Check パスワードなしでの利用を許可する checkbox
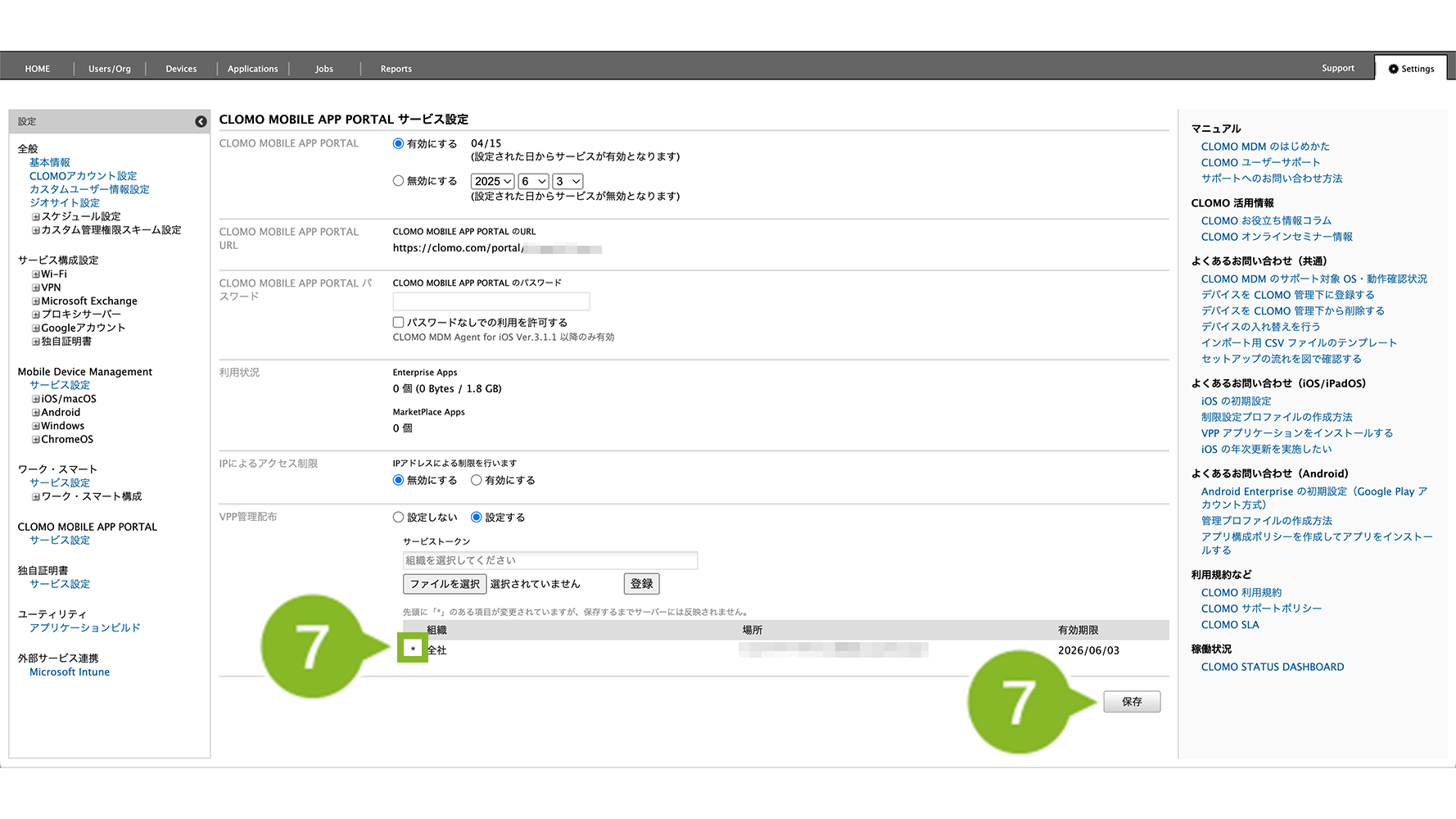 point(398,322)
